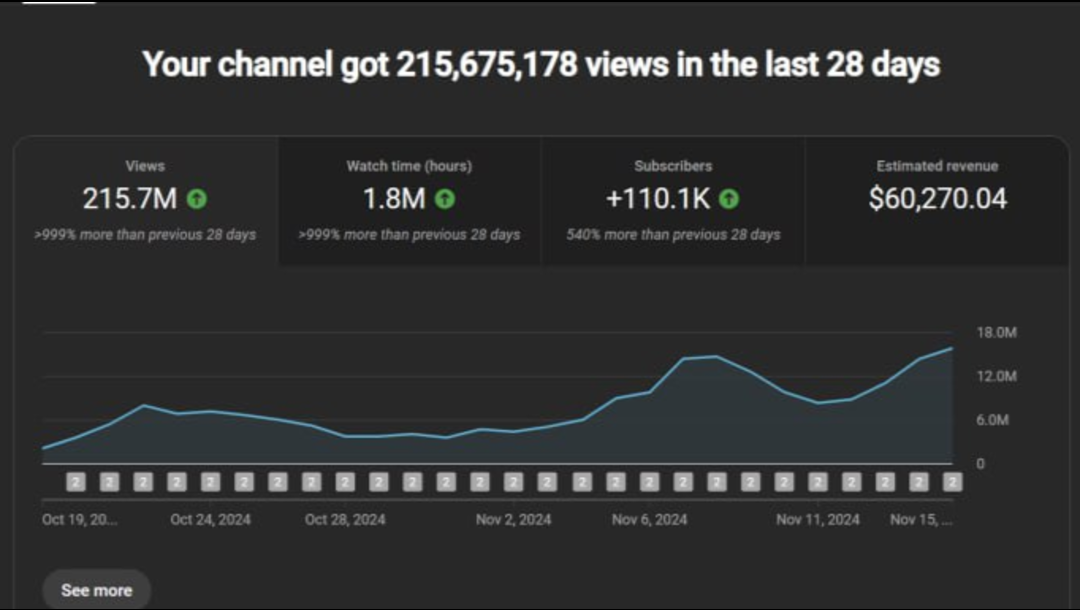Image resolution: width=1080 pixels, height=610 pixels.
Task: Click the Oct 24, 2024 date label
Action: 211,520
